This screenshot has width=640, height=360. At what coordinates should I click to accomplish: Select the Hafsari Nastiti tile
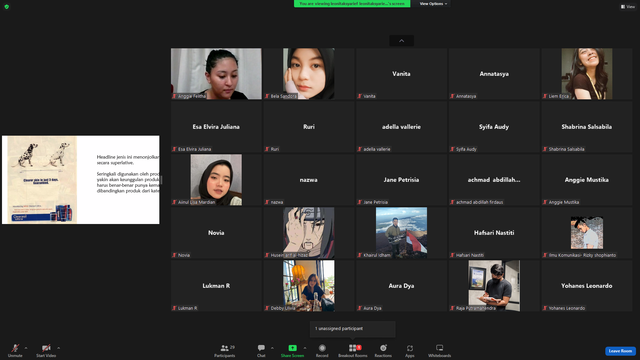point(494,233)
